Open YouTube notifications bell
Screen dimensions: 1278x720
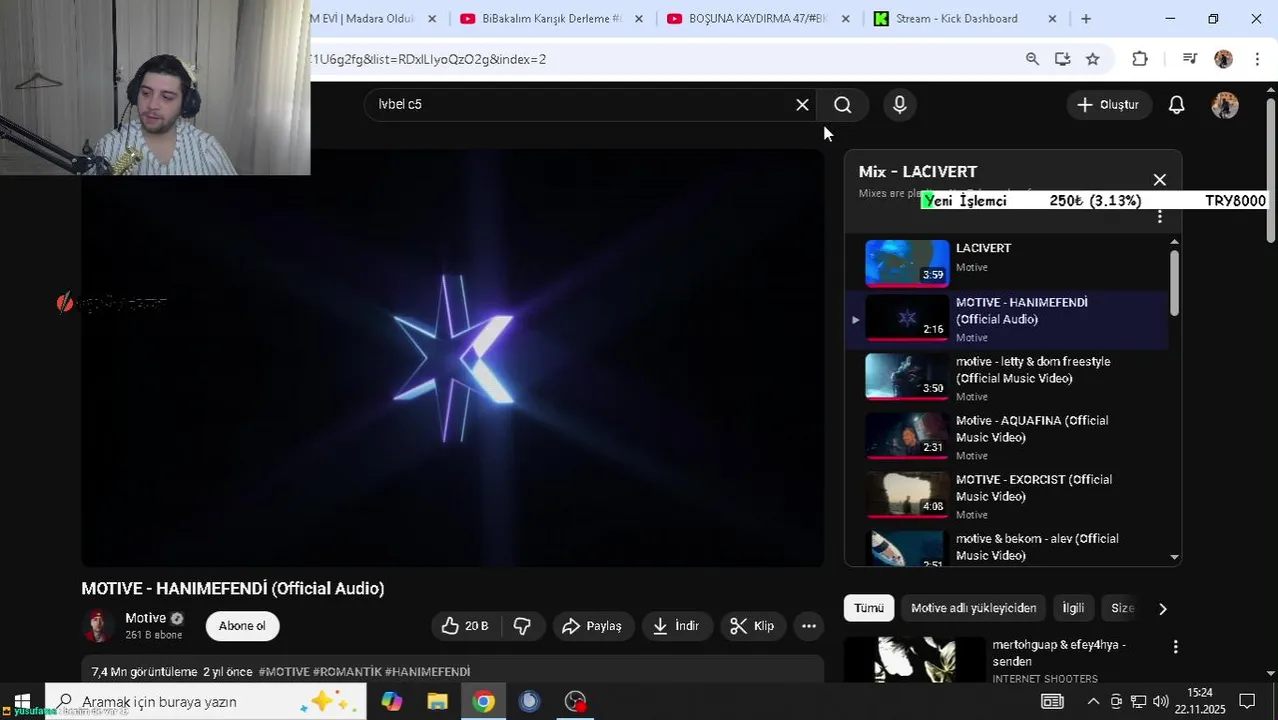[1177, 105]
